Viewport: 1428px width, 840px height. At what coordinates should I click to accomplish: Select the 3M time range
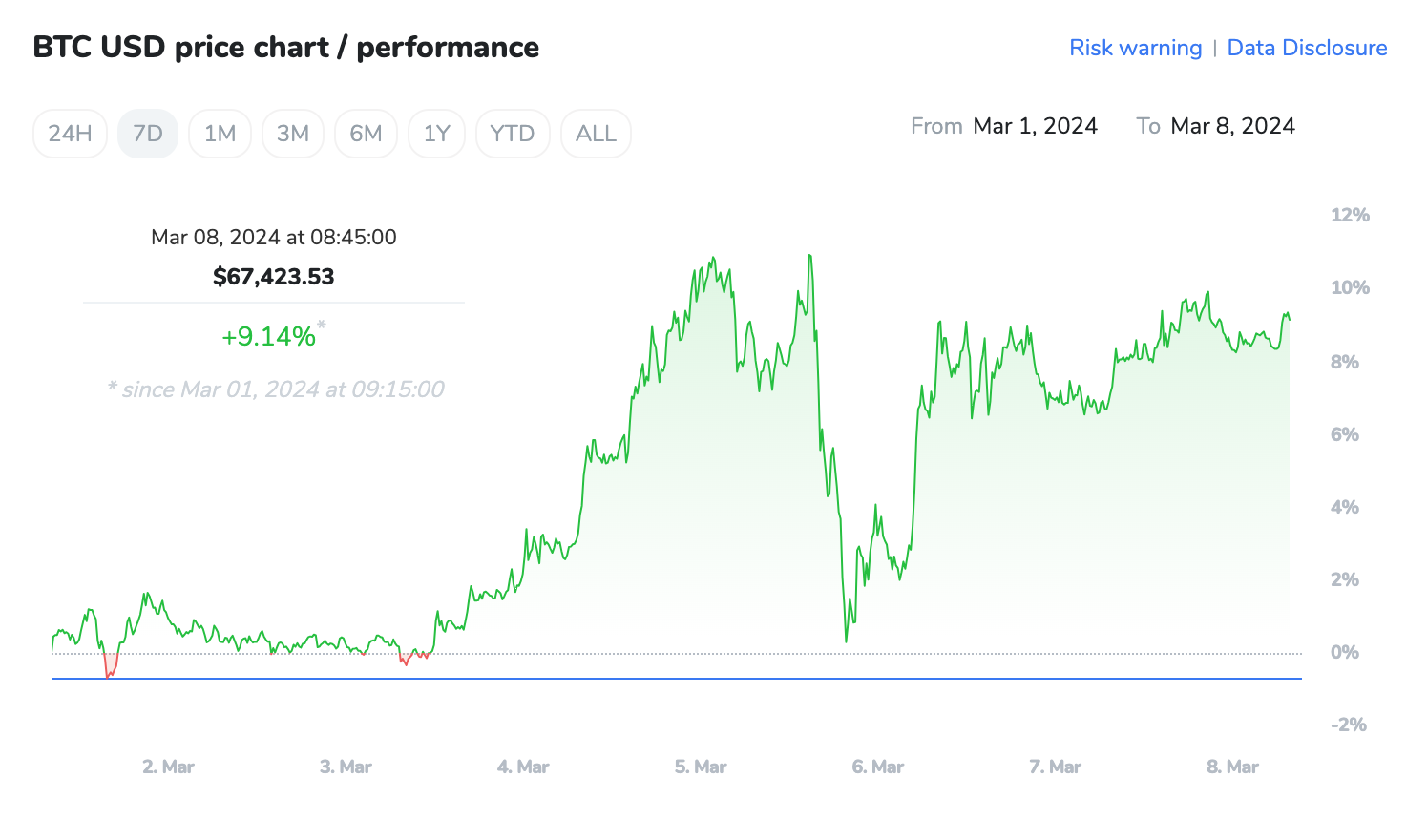[x=293, y=134]
